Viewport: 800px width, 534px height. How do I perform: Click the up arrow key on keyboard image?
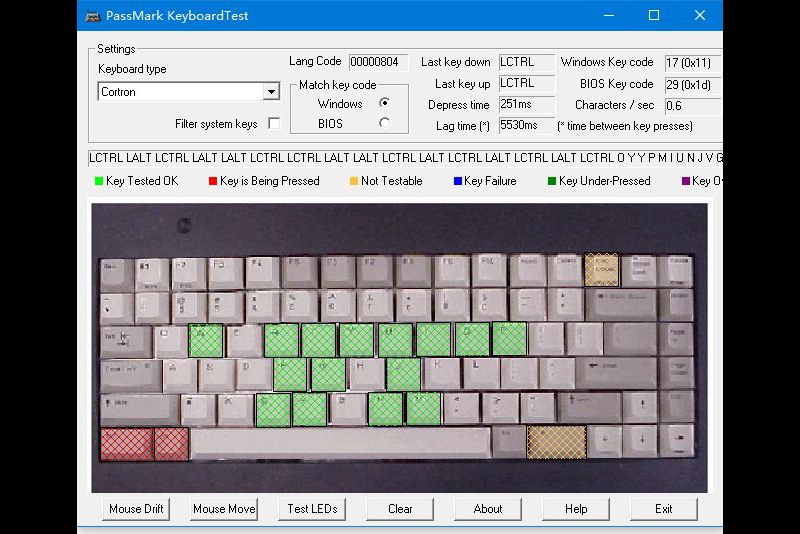coord(641,408)
